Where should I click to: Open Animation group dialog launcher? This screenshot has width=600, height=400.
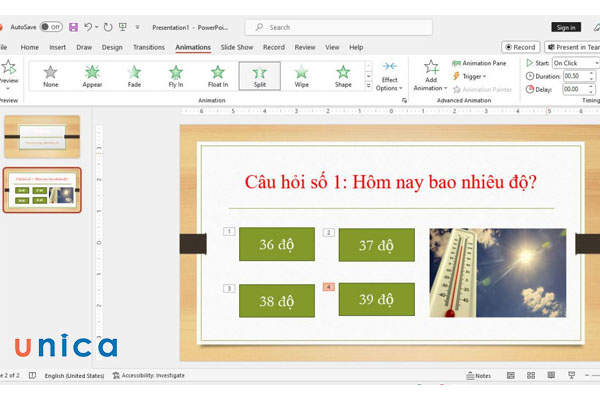(x=404, y=100)
